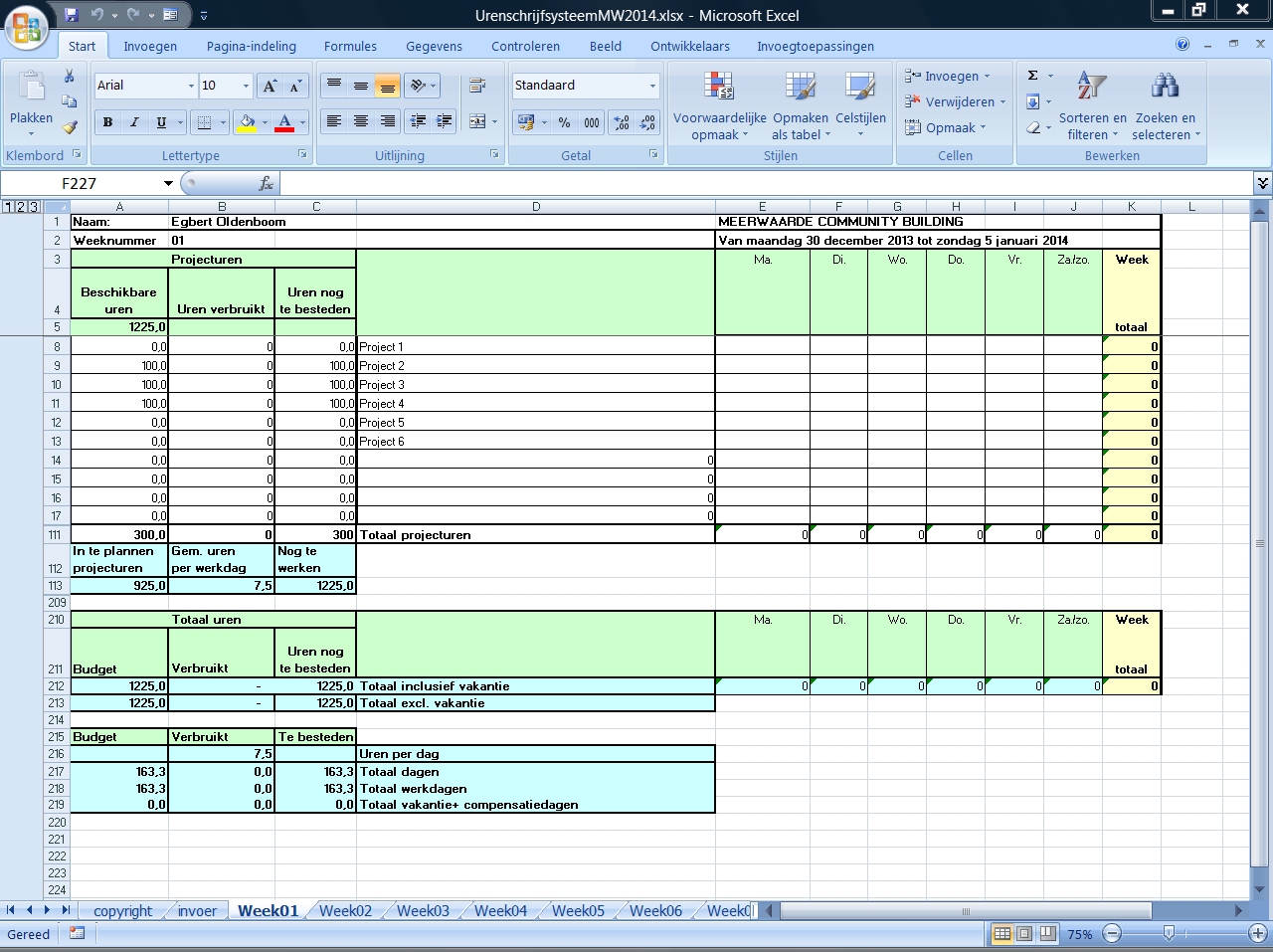Click the AutoSum sigma icon
Viewport: 1273px width, 952px height.
coord(1033,76)
